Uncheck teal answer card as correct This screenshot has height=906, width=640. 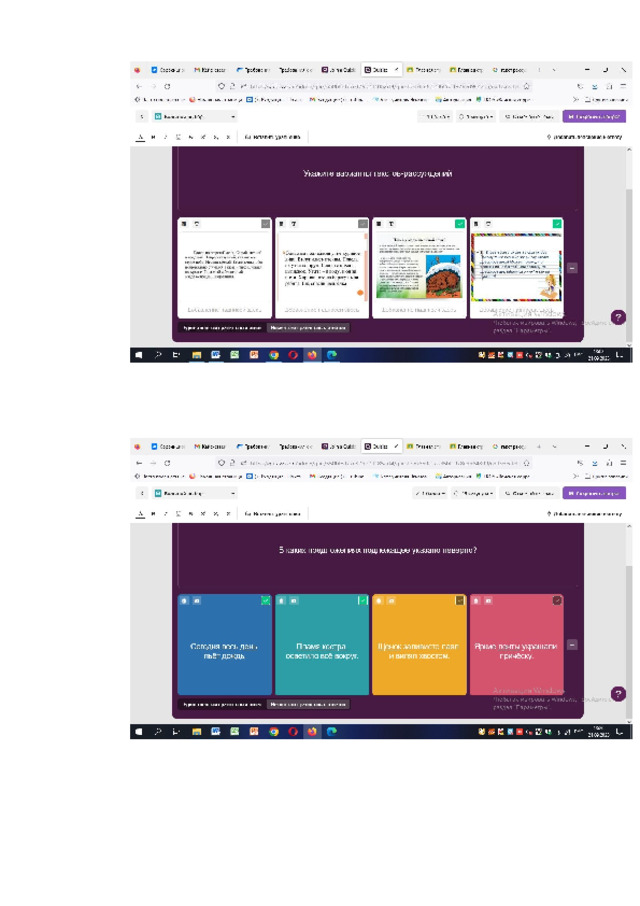[x=363, y=600]
